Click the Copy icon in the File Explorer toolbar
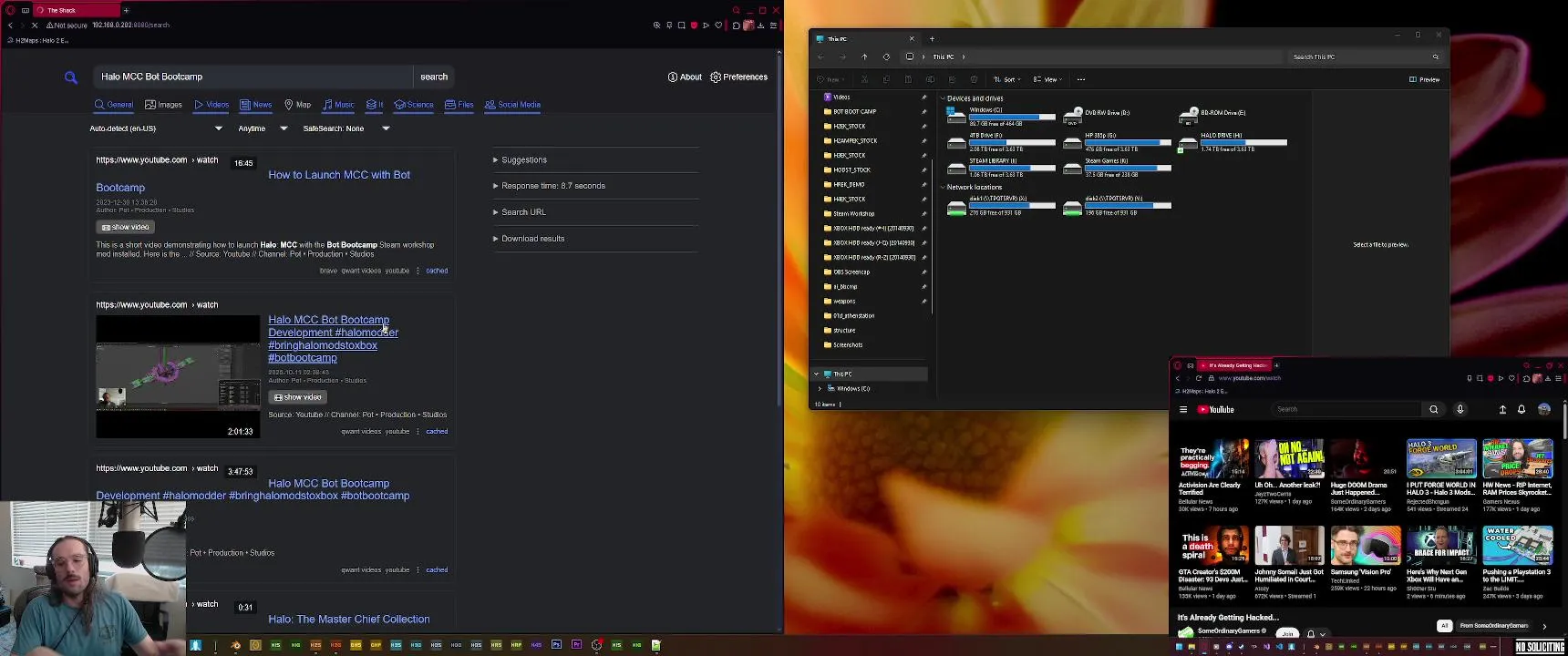Image resolution: width=1568 pixels, height=656 pixels. (886, 79)
